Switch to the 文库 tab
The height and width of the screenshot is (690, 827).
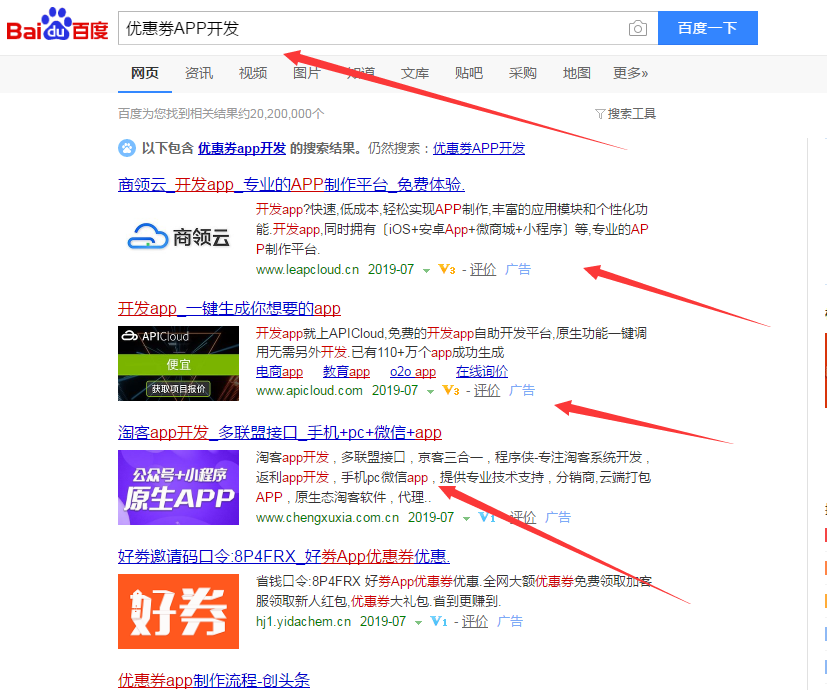point(415,73)
